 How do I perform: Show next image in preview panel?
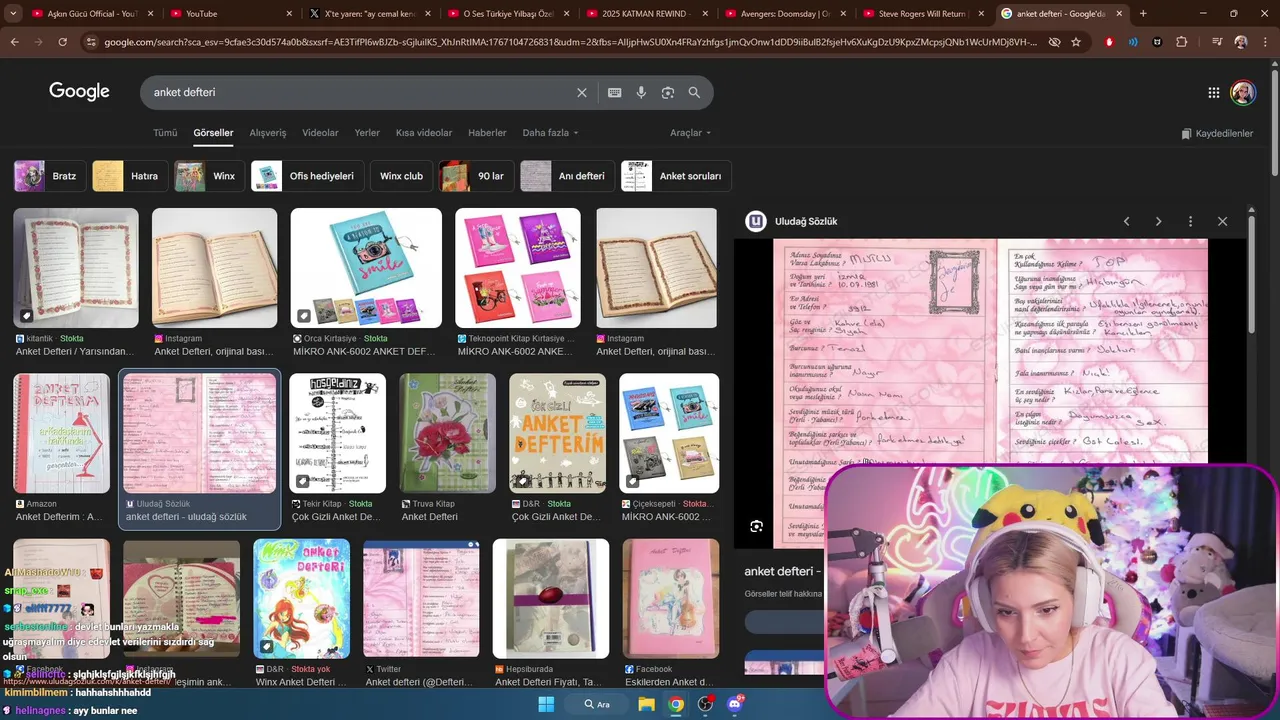[1158, 221]
